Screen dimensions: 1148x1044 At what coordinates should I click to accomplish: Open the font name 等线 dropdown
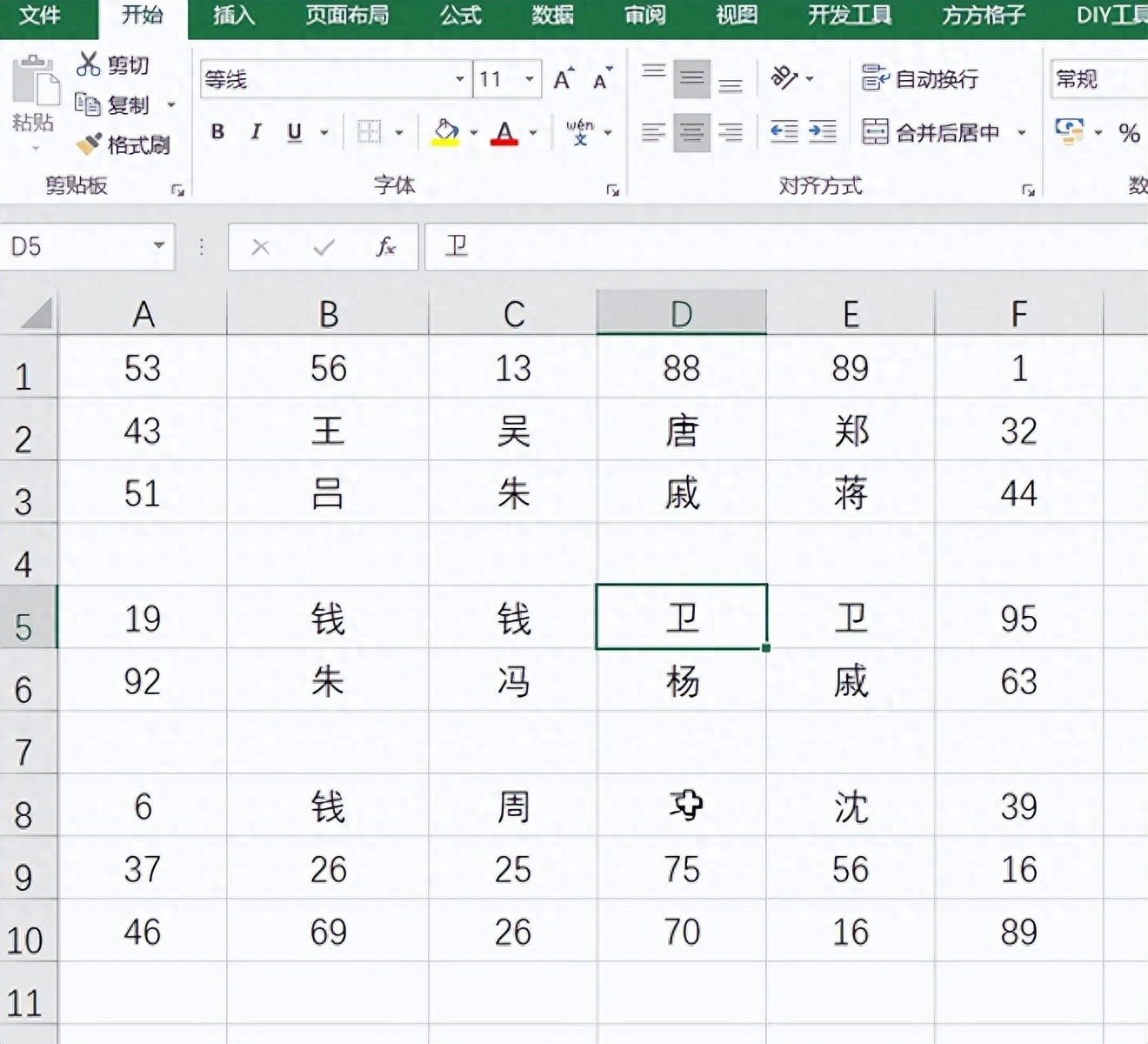(460, 79)
